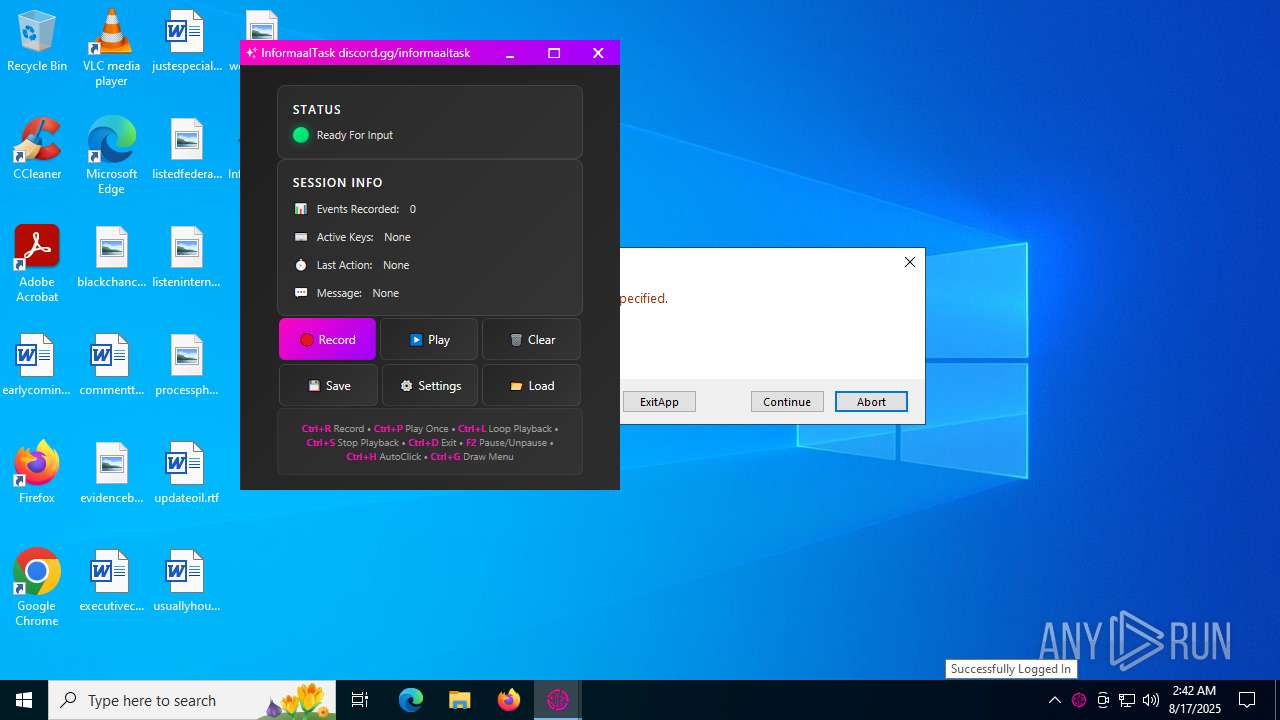Close the InformaalTask window
This screenshot has height=720, width=1280.
click(598, 53)
